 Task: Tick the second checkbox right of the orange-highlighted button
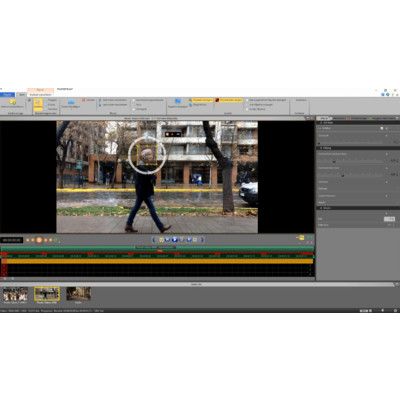pyautogui.click(x=247, y=104)
